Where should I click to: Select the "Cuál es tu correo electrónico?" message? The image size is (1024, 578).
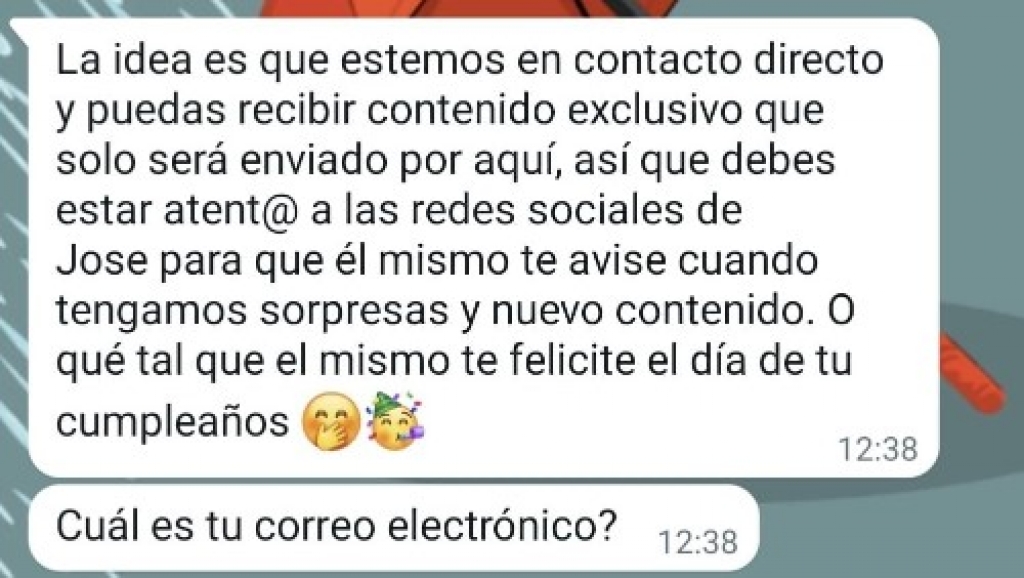[x=394, y=528]
